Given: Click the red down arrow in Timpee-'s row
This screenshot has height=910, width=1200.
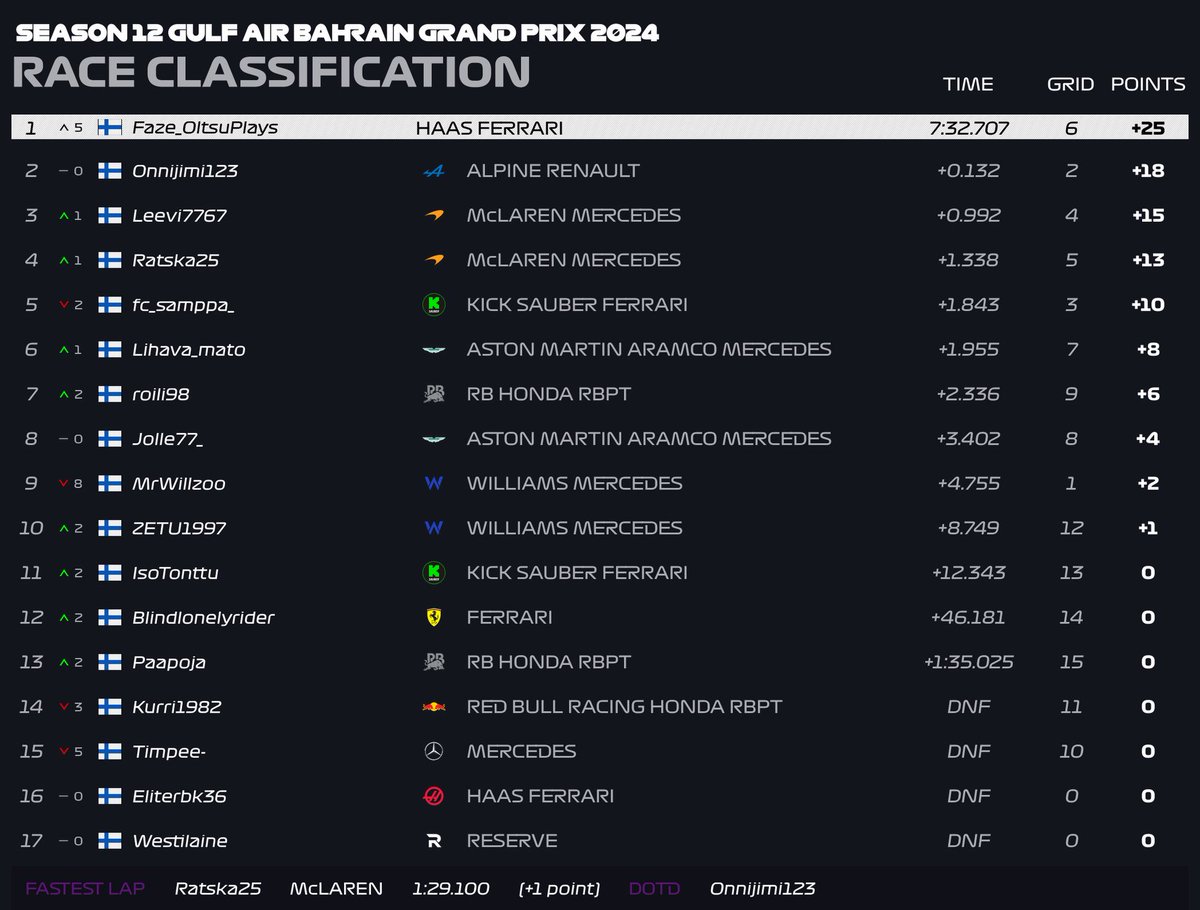Looking at the screenshot, I should pyautogui.click(x=64, y=752).
